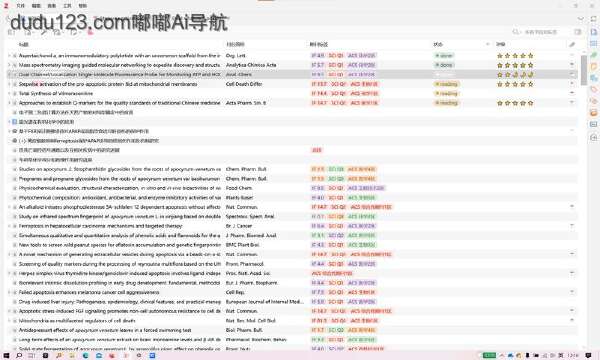600x360 pixels.
Task: Expand the 'Approaches to establish Q-markers' item
Action: coord(10,103)
